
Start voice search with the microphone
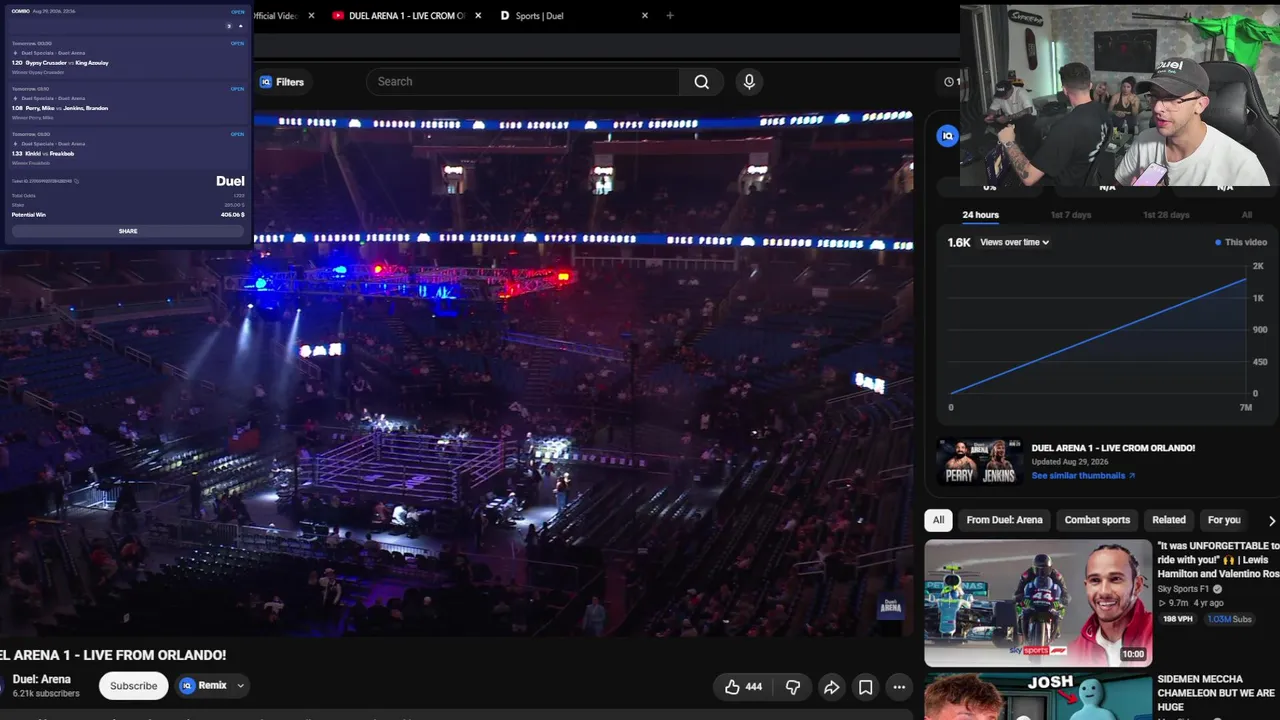coord(749,82)
